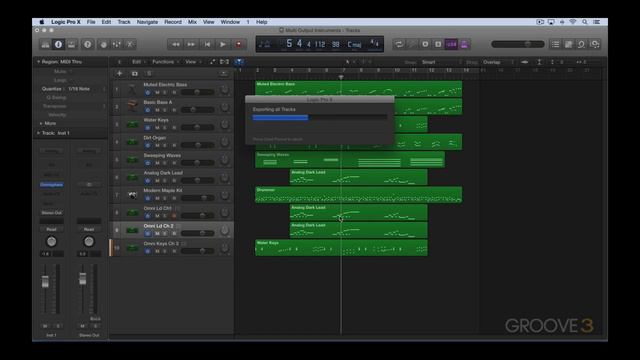Viewport: 640px width, 360px height.
Task: Click the waveform vertical zoom button
Action: click(525, 62)
